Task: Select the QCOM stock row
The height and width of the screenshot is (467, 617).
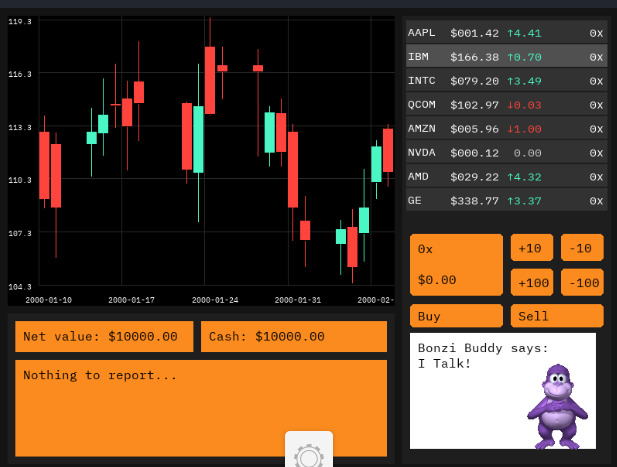Action: (x=506, y=105)
